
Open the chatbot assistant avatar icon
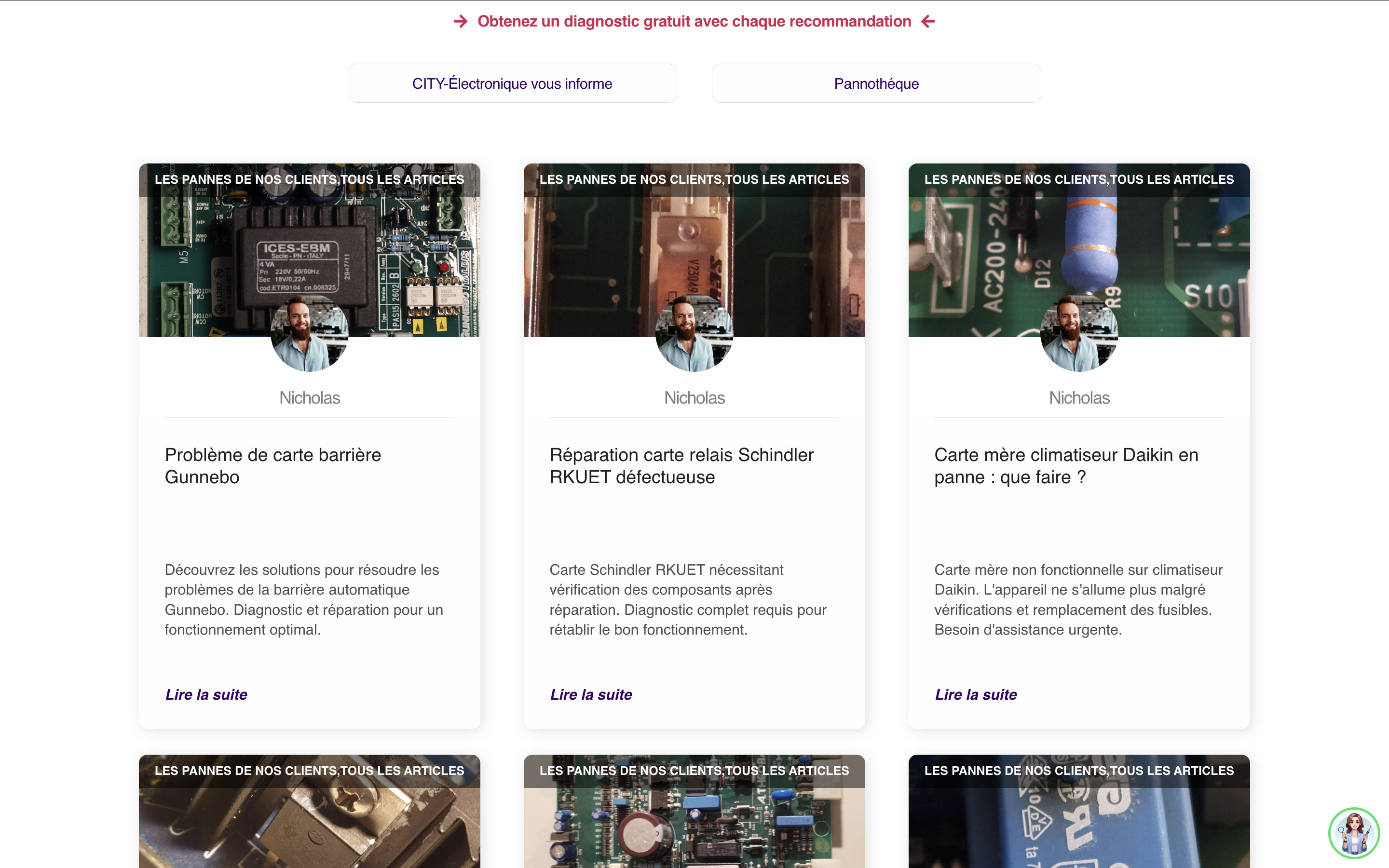pos(1354,833)
